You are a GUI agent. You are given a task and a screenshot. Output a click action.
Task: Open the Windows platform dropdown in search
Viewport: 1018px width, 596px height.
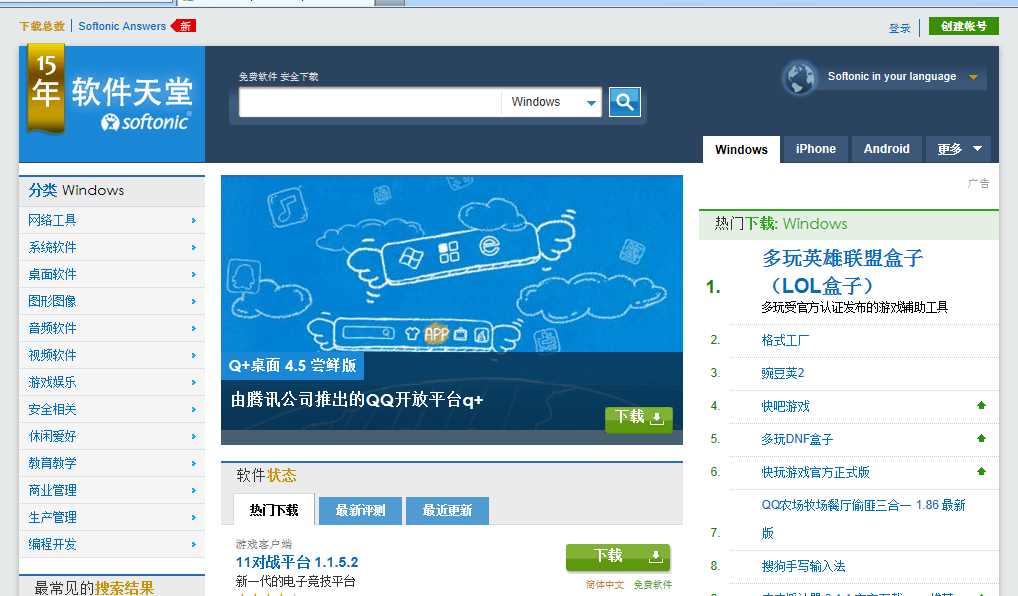pos(552,102)
